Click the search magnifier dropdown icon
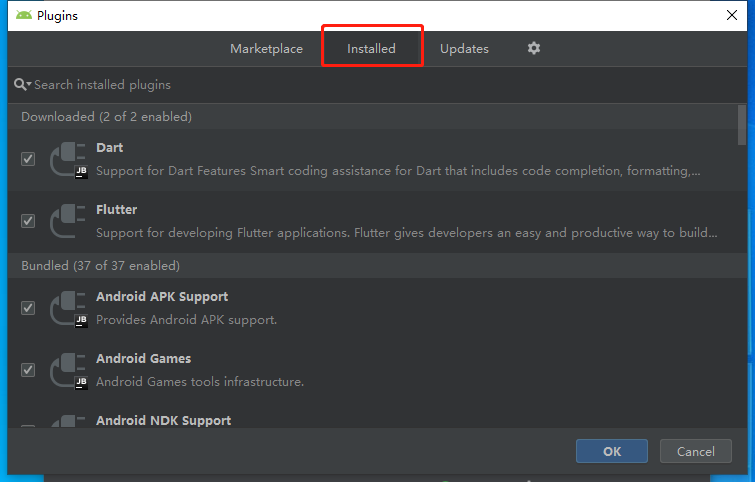The image size is (755, 482). (x=22, y=85)
